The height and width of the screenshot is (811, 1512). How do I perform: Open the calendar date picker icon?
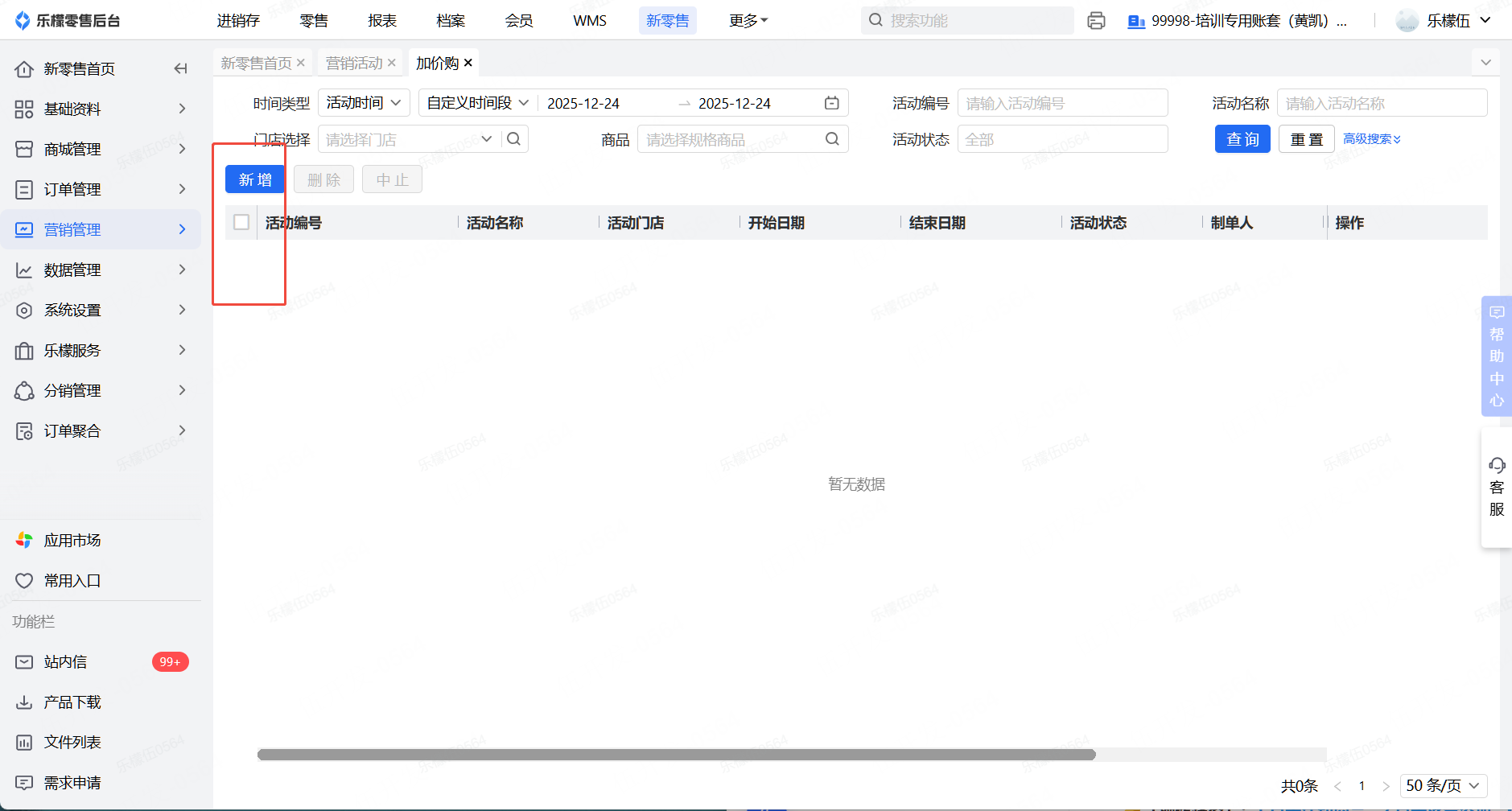(832, 103)
